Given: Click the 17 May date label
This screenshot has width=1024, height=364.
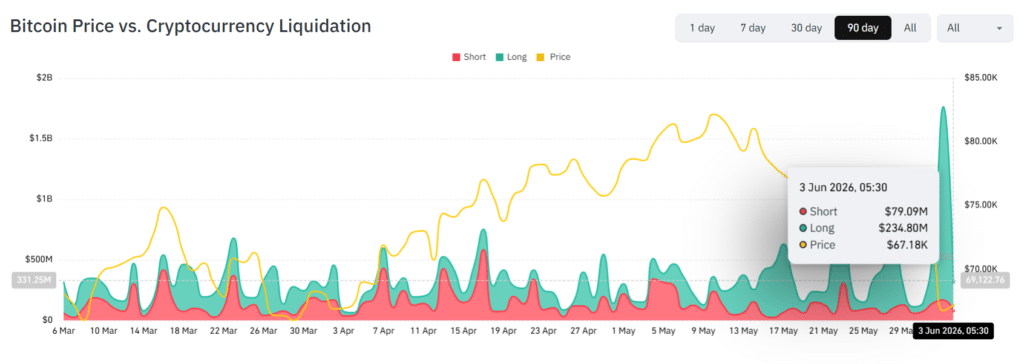Looking at the screenshot, I should coord(783,331).
